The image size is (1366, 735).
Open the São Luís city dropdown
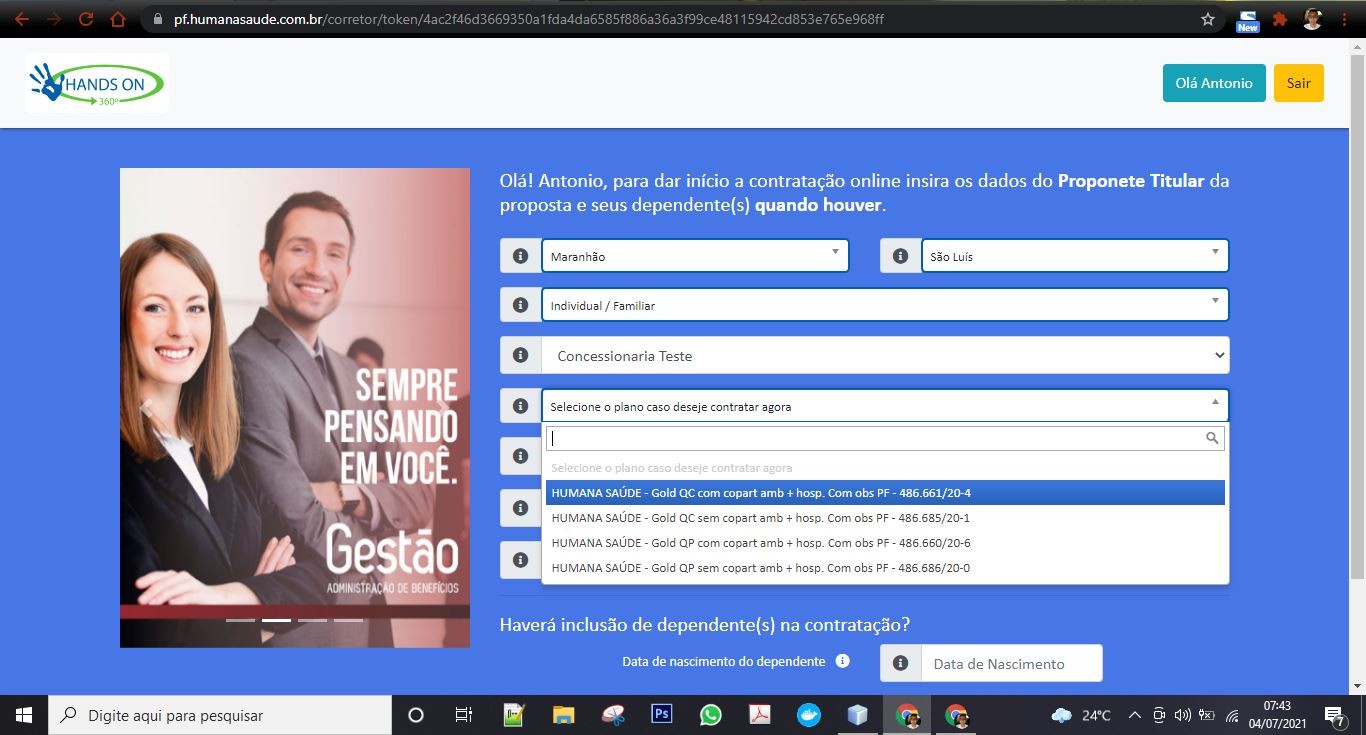(1074, 256)
